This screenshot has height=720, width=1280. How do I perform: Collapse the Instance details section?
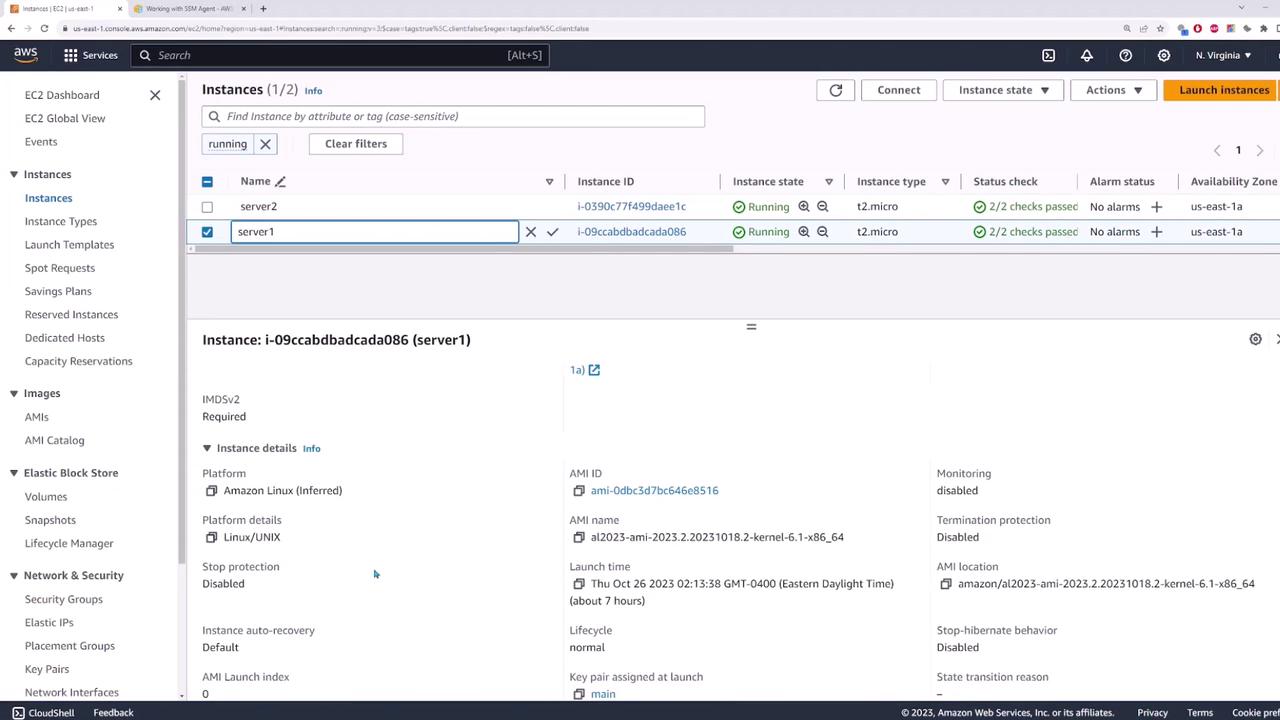207,449
